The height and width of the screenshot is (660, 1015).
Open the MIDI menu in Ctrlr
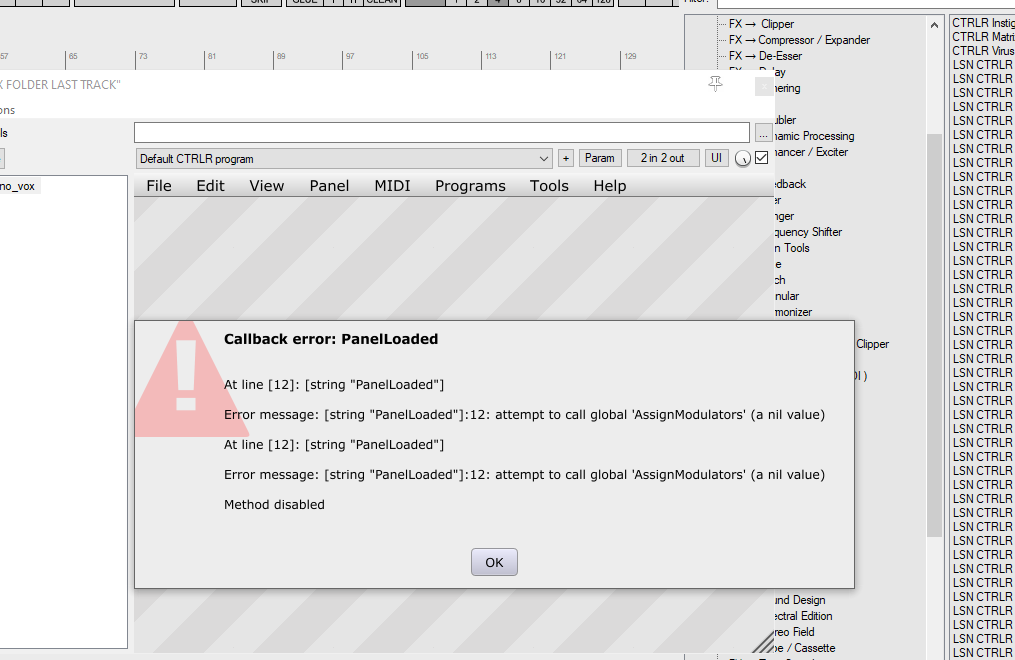coord(391,185)
